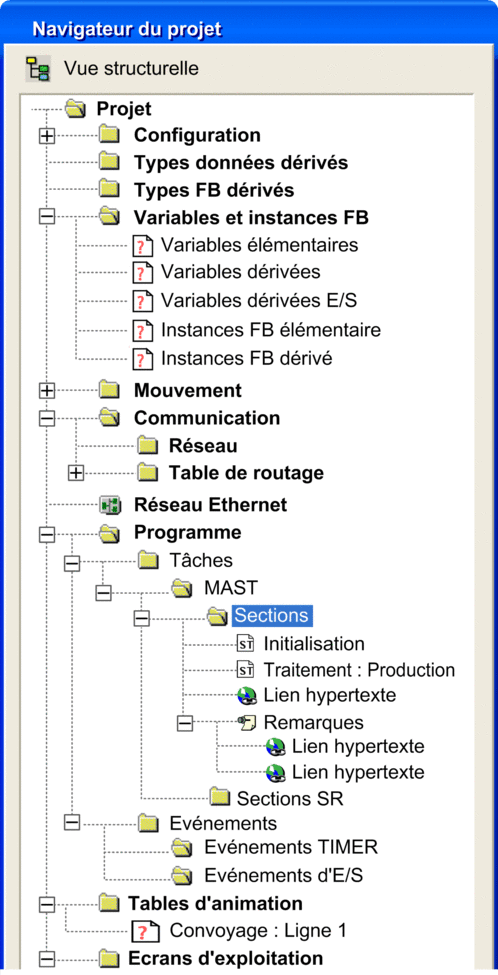This screenshot has width=498, height=975.
Task: Collapse the Tables d'animation node
Action: [47, 905]
